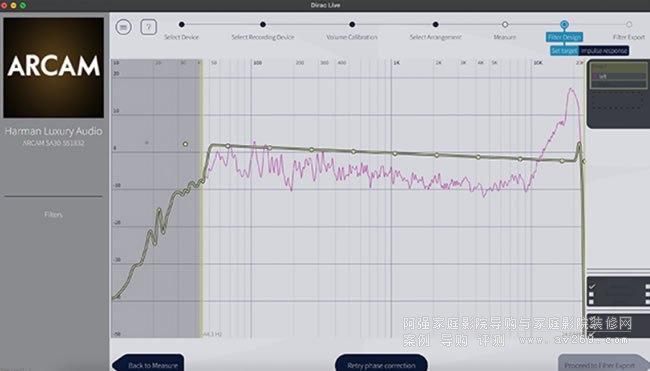Go to the Select Device step dot
Image resolution: width=650 pixels, height=371 pixels.
click(182, 24)
